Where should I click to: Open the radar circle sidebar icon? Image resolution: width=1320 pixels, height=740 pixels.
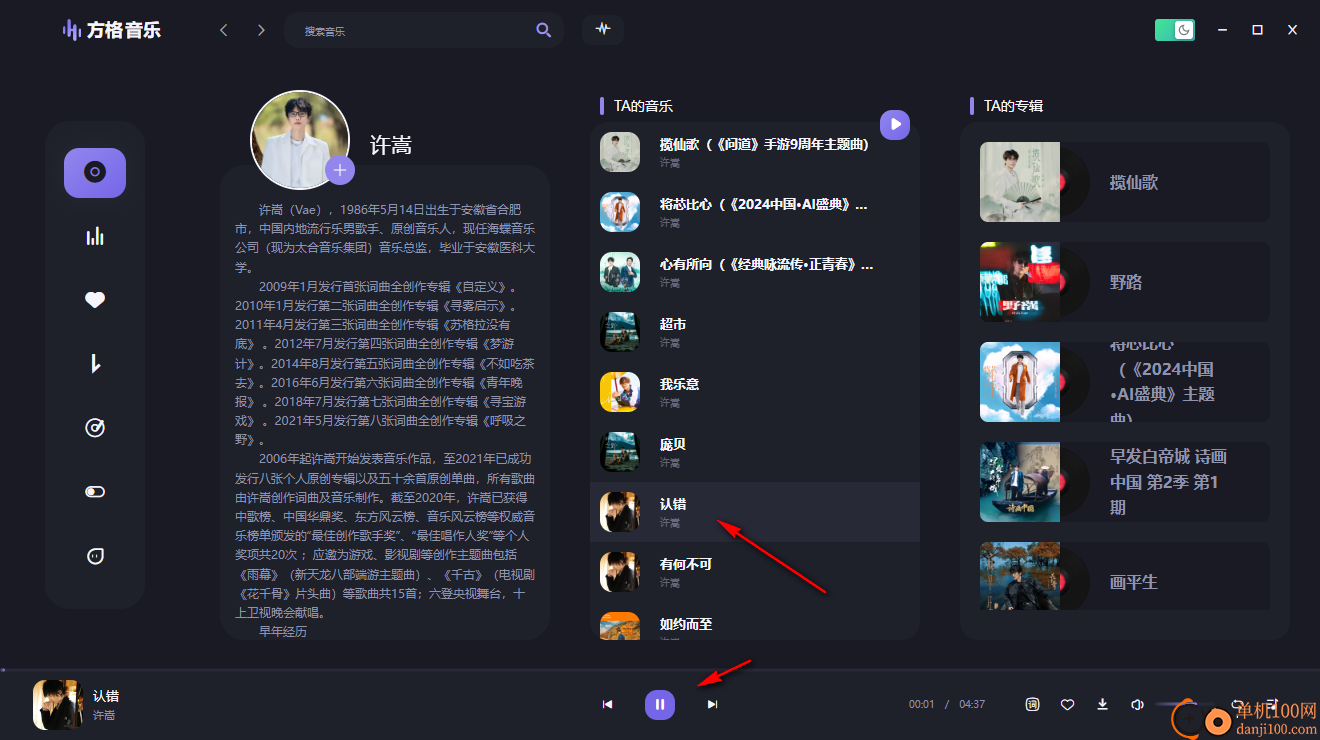pos(95,428)
